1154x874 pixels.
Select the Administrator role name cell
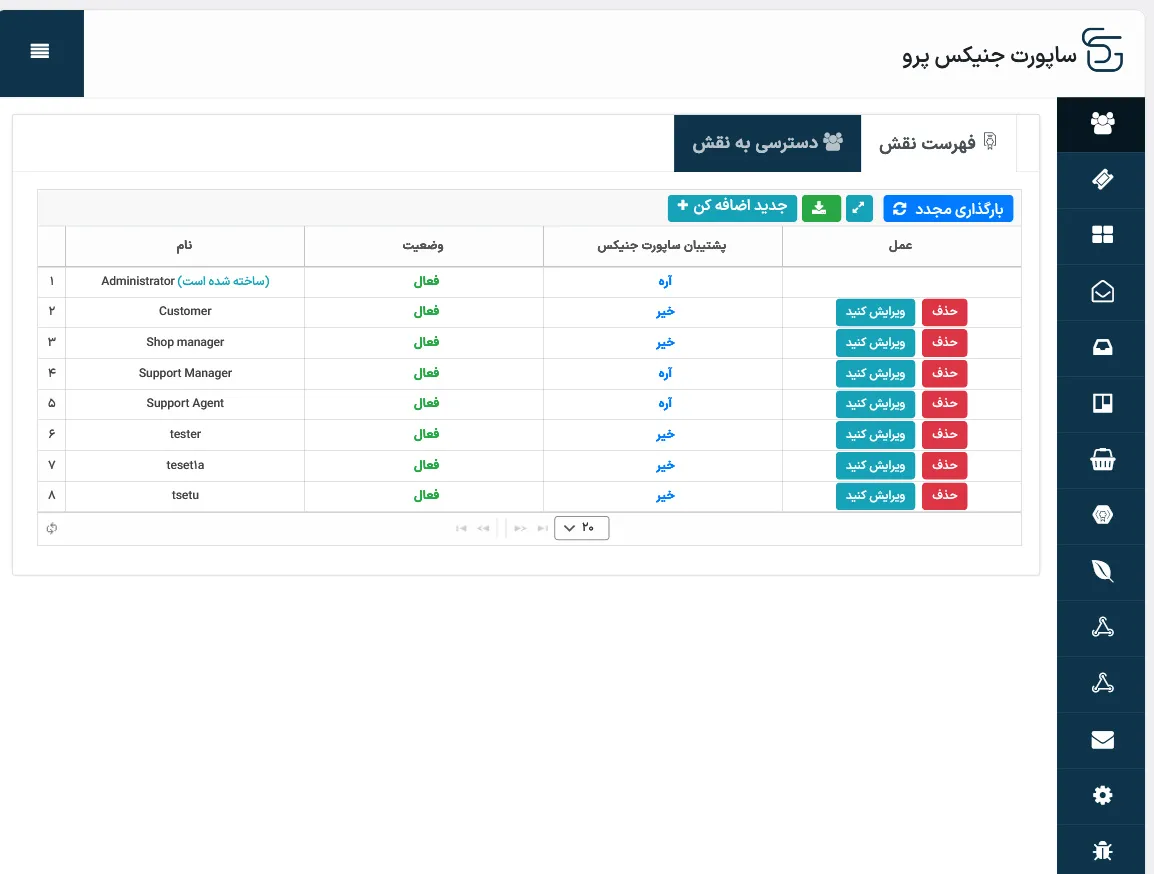point(185,281)
